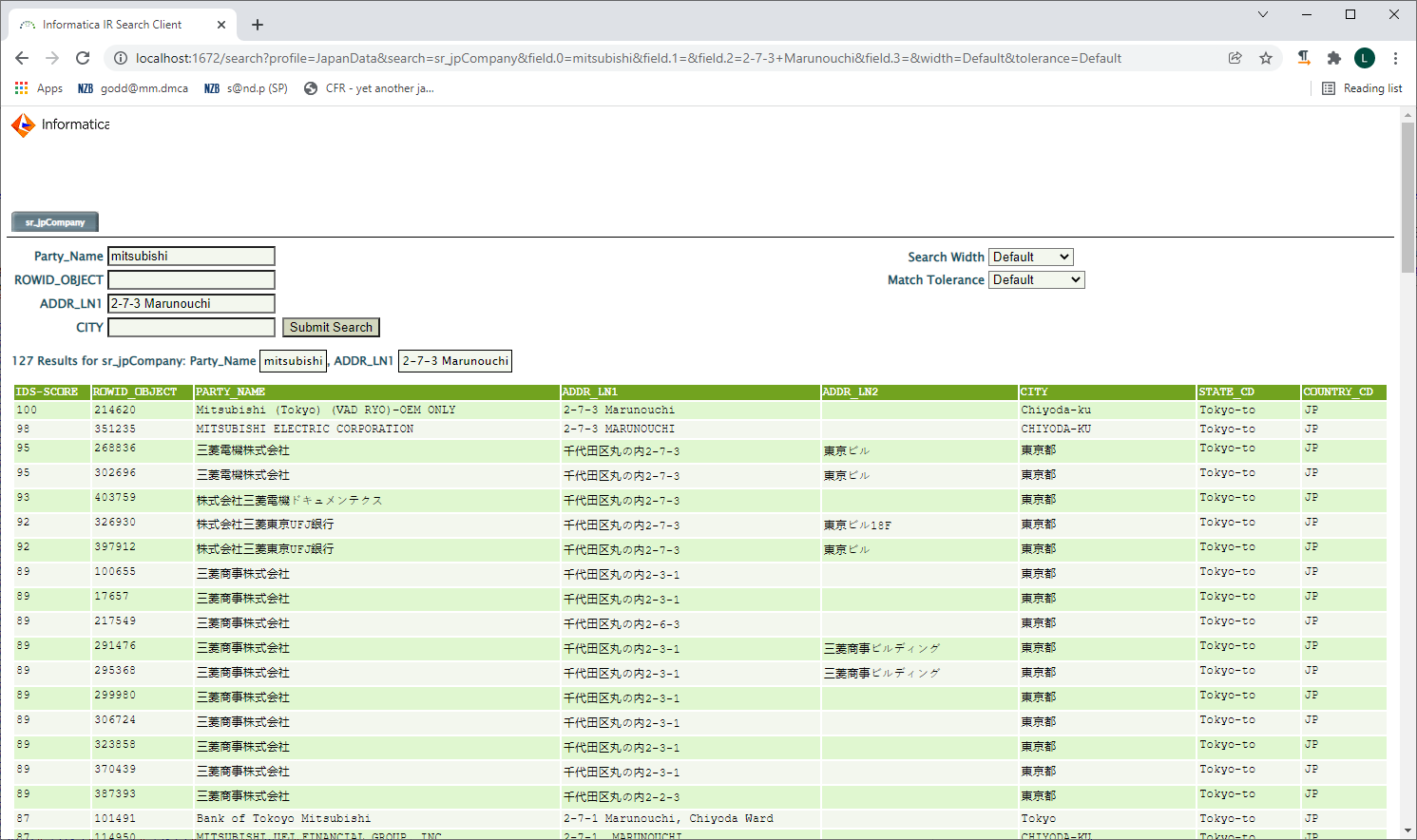Open the CFR bookmark link
Screen dimensions: 1417x840
pyautogui.click(x=369, y=88)
